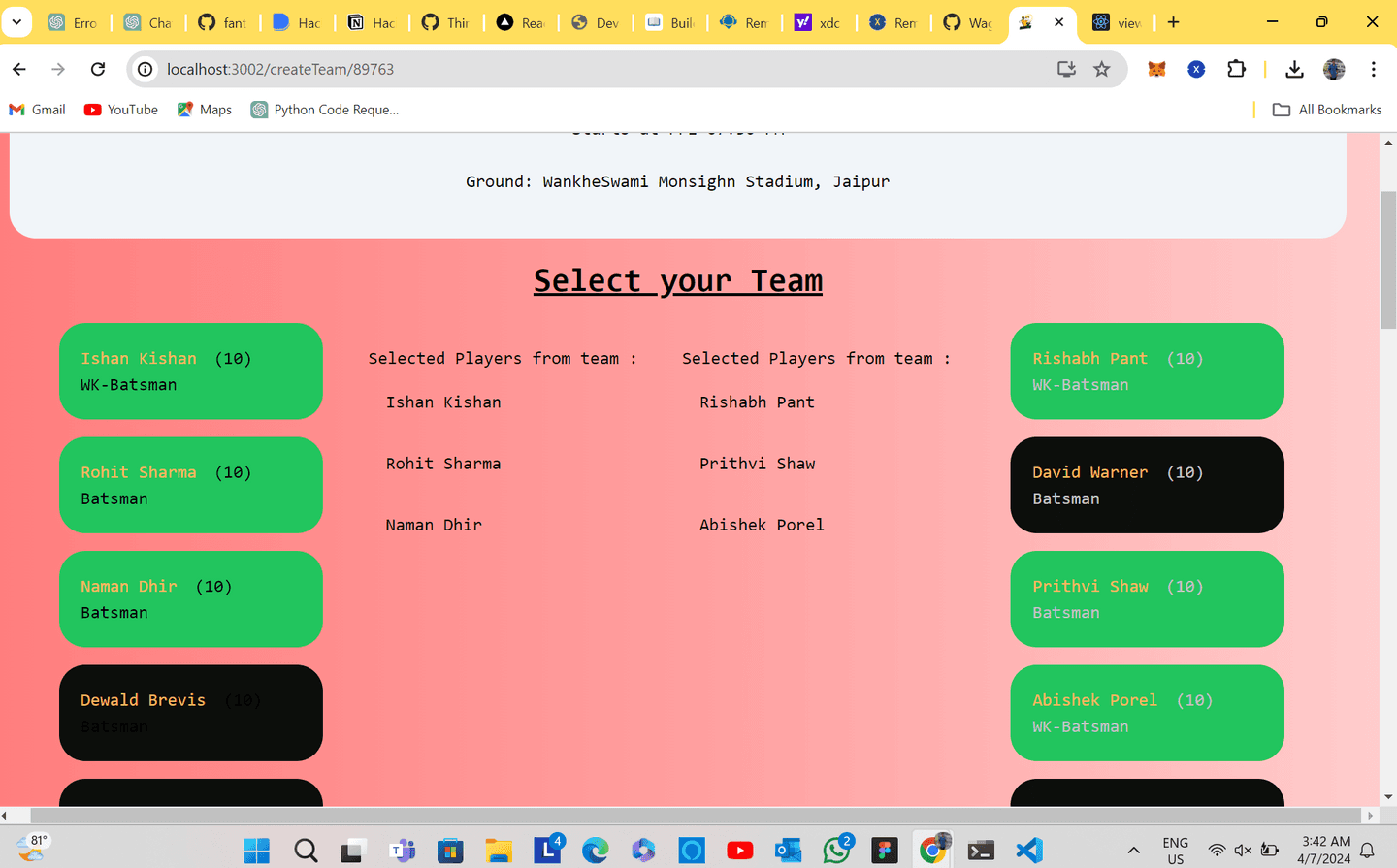Viewport: 1397px width, 868px height.
Task: Click 'Select your Team' heading
Action: click(x=678, y=280)
